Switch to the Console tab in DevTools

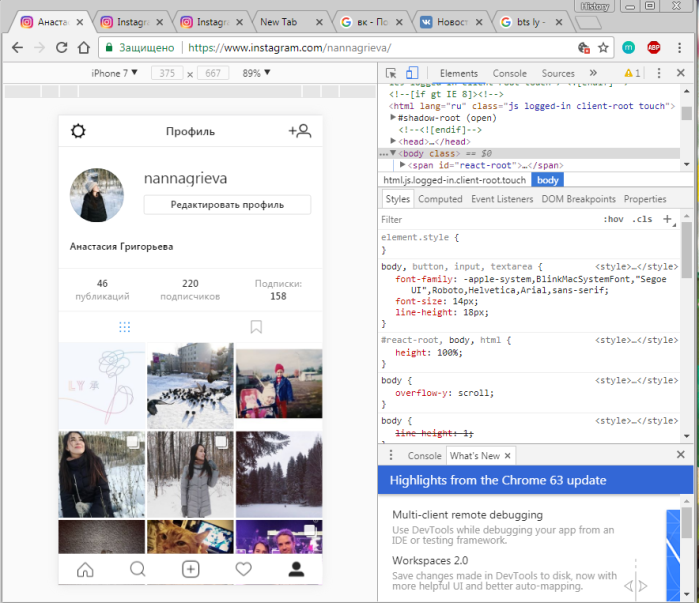510,73
